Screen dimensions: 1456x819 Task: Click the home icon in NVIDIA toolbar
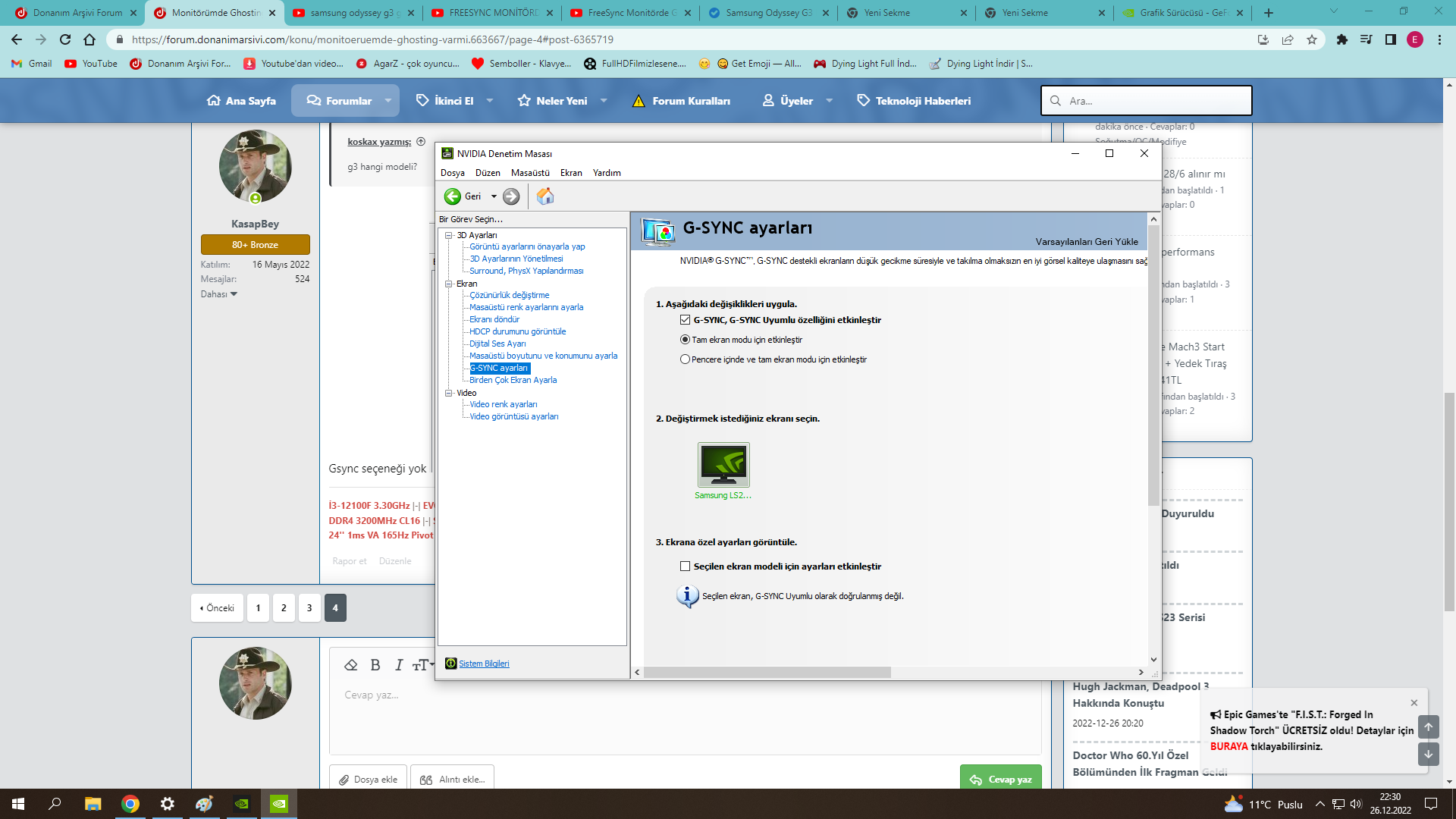[544, 196]
